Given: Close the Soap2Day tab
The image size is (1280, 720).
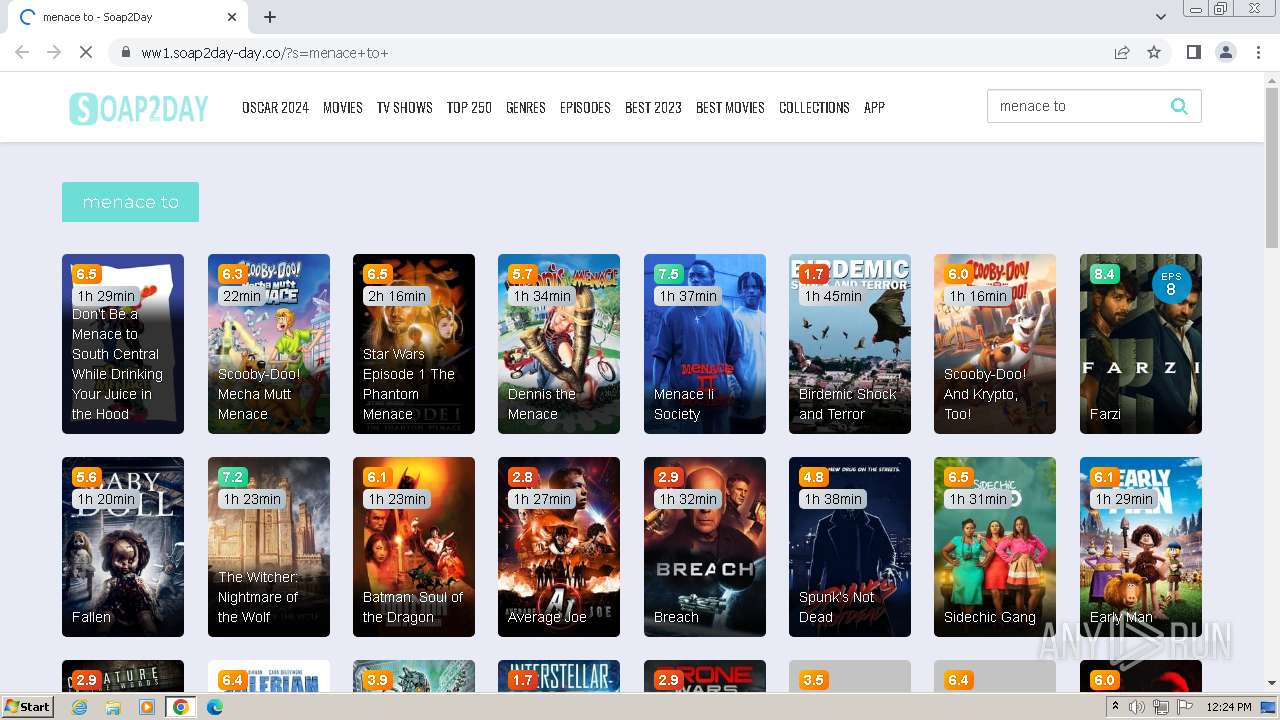Looking at the screenshot, I should click(x=232, y=17).
